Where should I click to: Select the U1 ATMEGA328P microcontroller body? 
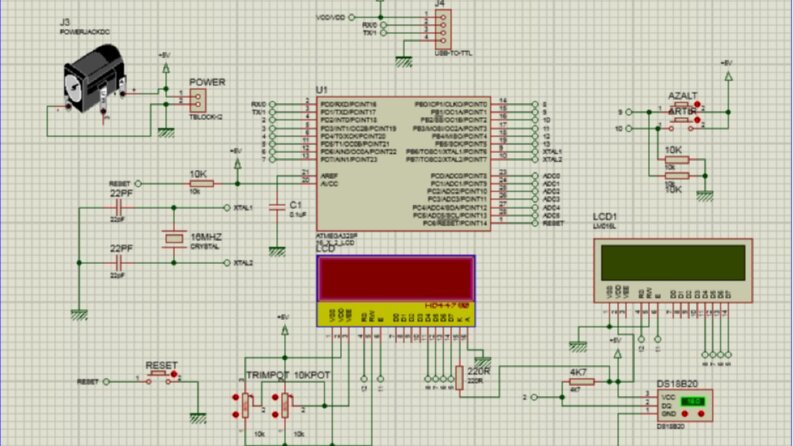coord(403,164)
